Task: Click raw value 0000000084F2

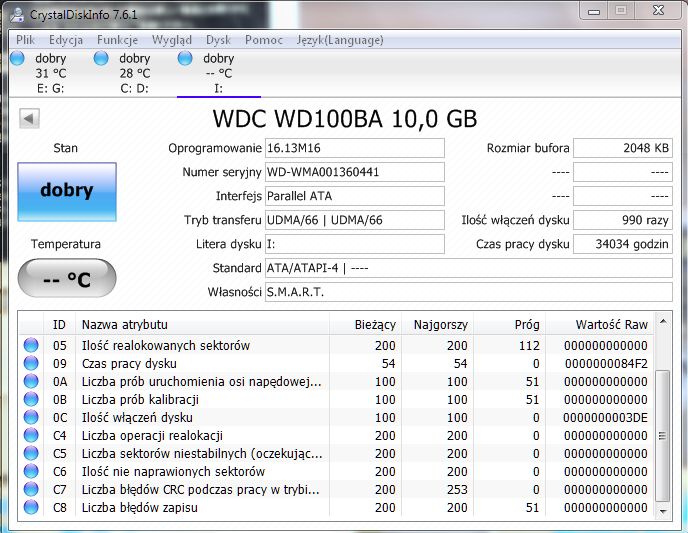Action: [606, 364]
